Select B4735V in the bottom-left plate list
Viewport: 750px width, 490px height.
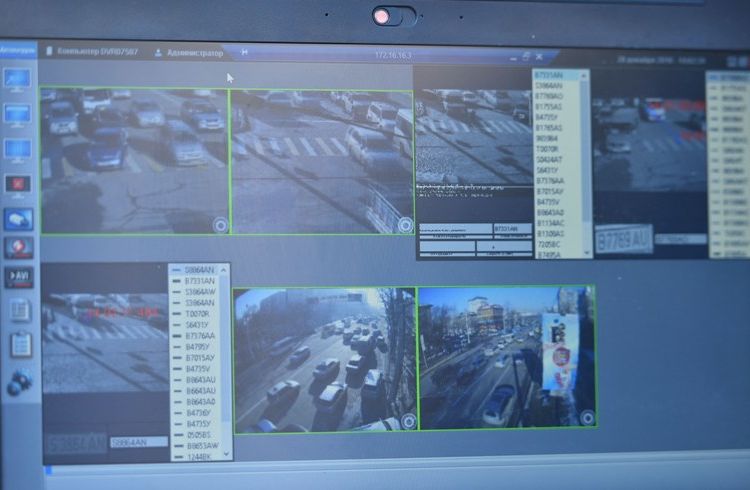tap(198, 369)
